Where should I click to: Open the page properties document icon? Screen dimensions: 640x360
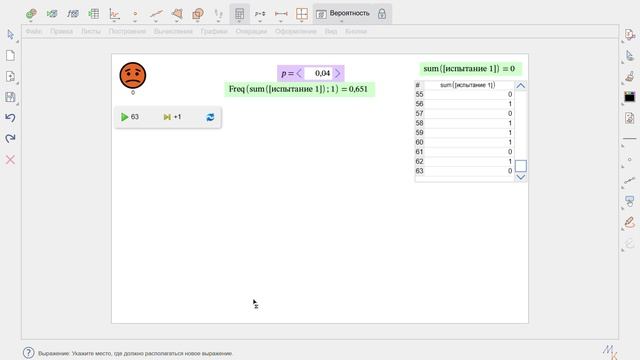(x=630, y=118)
